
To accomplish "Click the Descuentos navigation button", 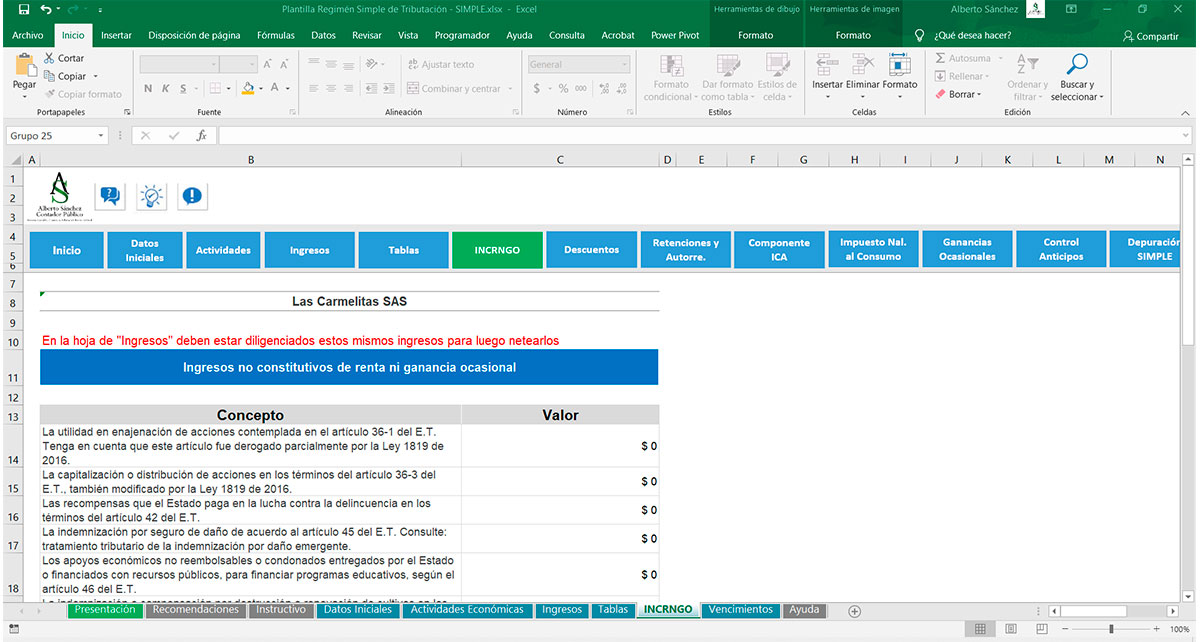I will [x=591, y=250].
